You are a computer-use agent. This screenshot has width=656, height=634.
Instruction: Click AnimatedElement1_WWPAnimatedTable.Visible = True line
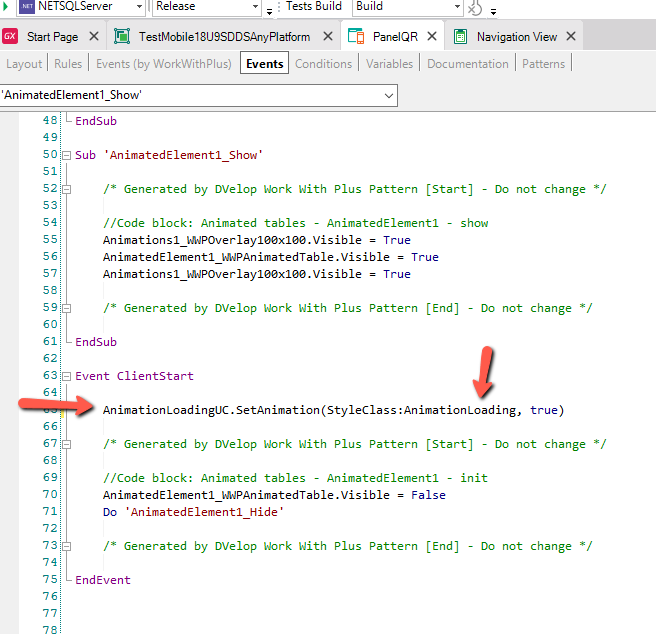pyautogui.click(x=271, y=257)
